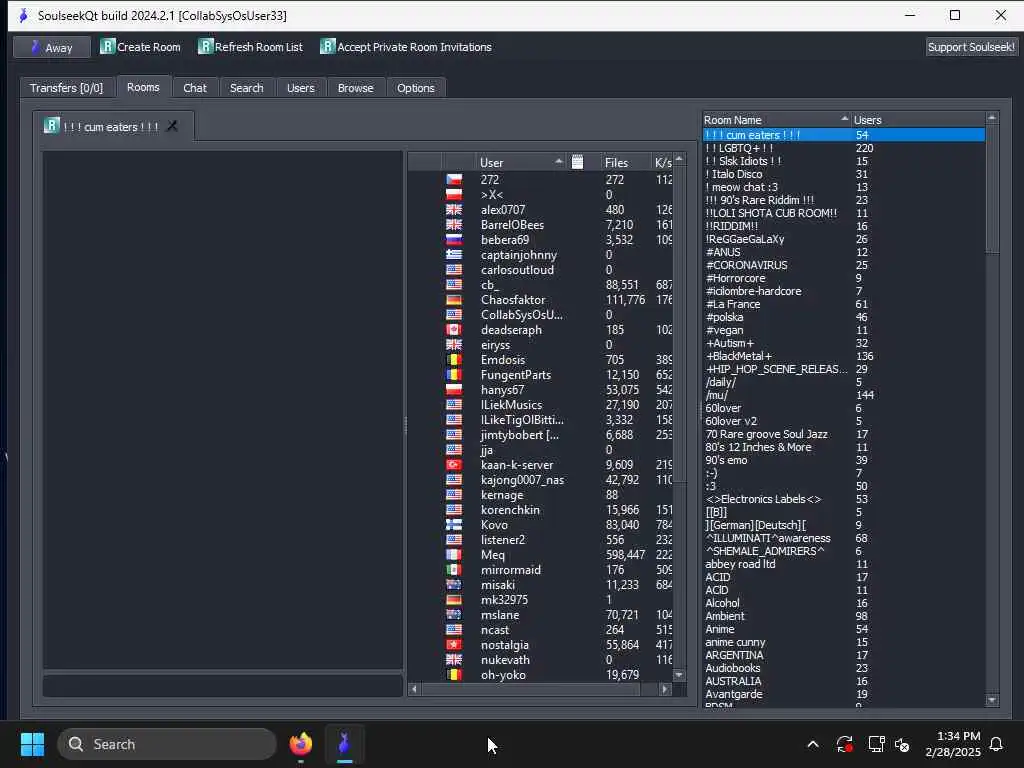Click the Accept Private Room Invitations icon

327,46
